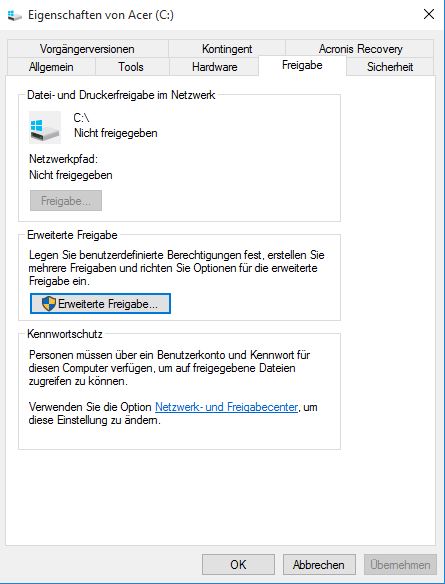Go to the Allgemein tab

click(x=51, y=67)
